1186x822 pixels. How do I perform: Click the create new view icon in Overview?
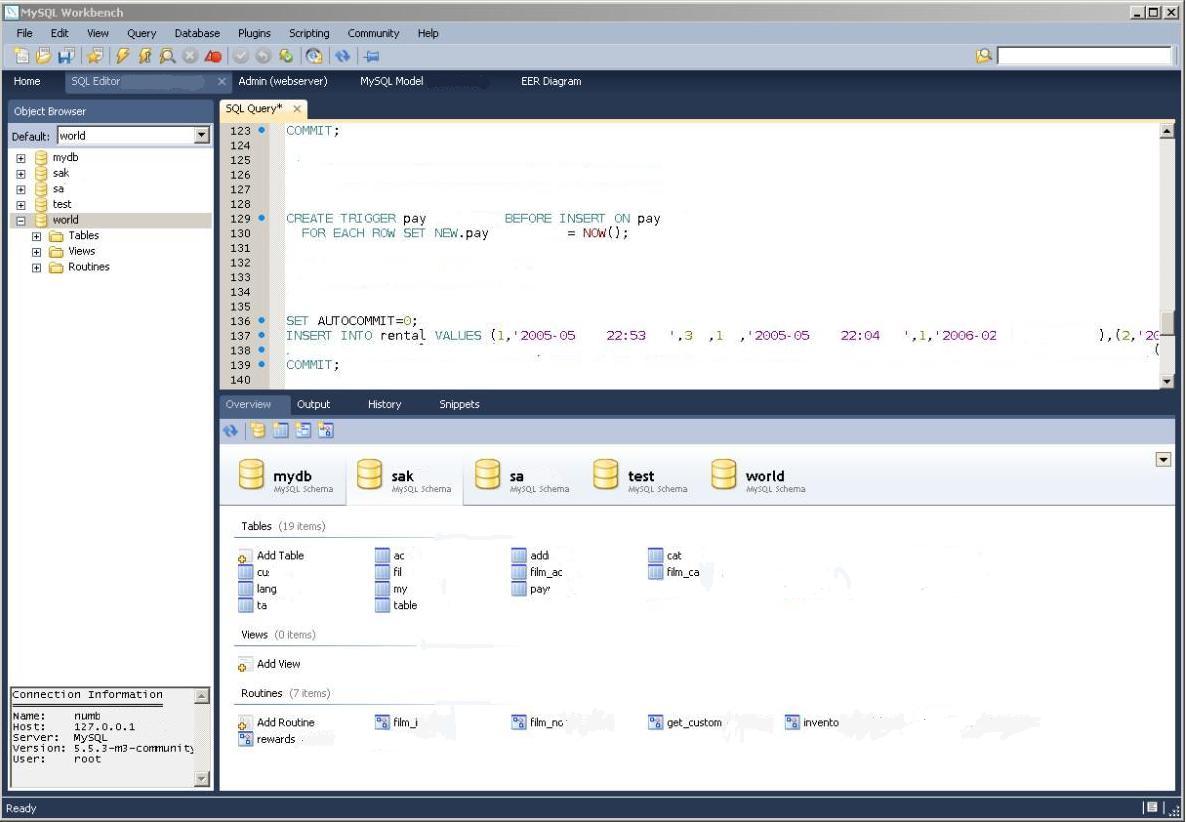(303, 431)
